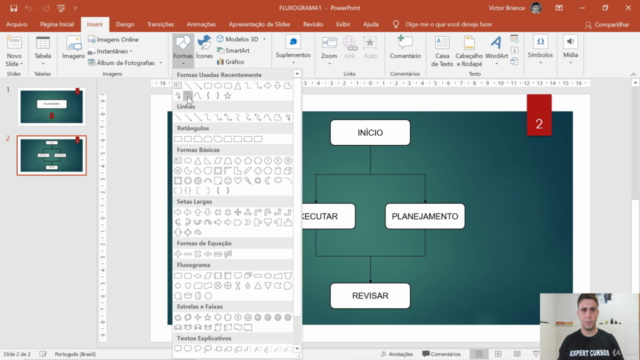
Task: Select the sun shape in Formas Básicas
Action: pyautogui.click(x=258, y=180)
